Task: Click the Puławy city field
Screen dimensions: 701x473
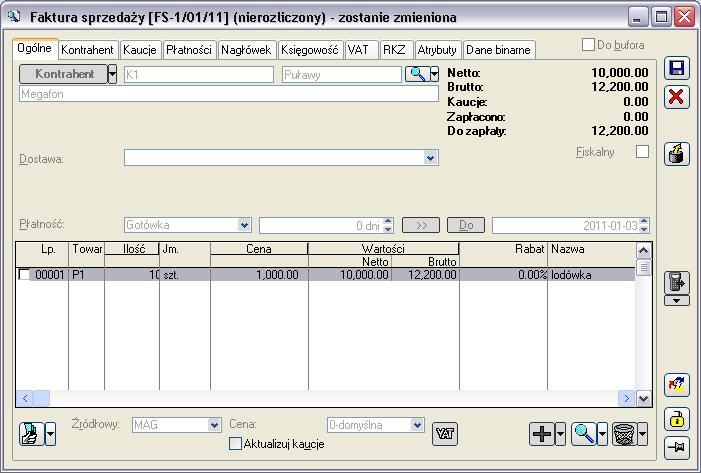Action: pos(342,75)
